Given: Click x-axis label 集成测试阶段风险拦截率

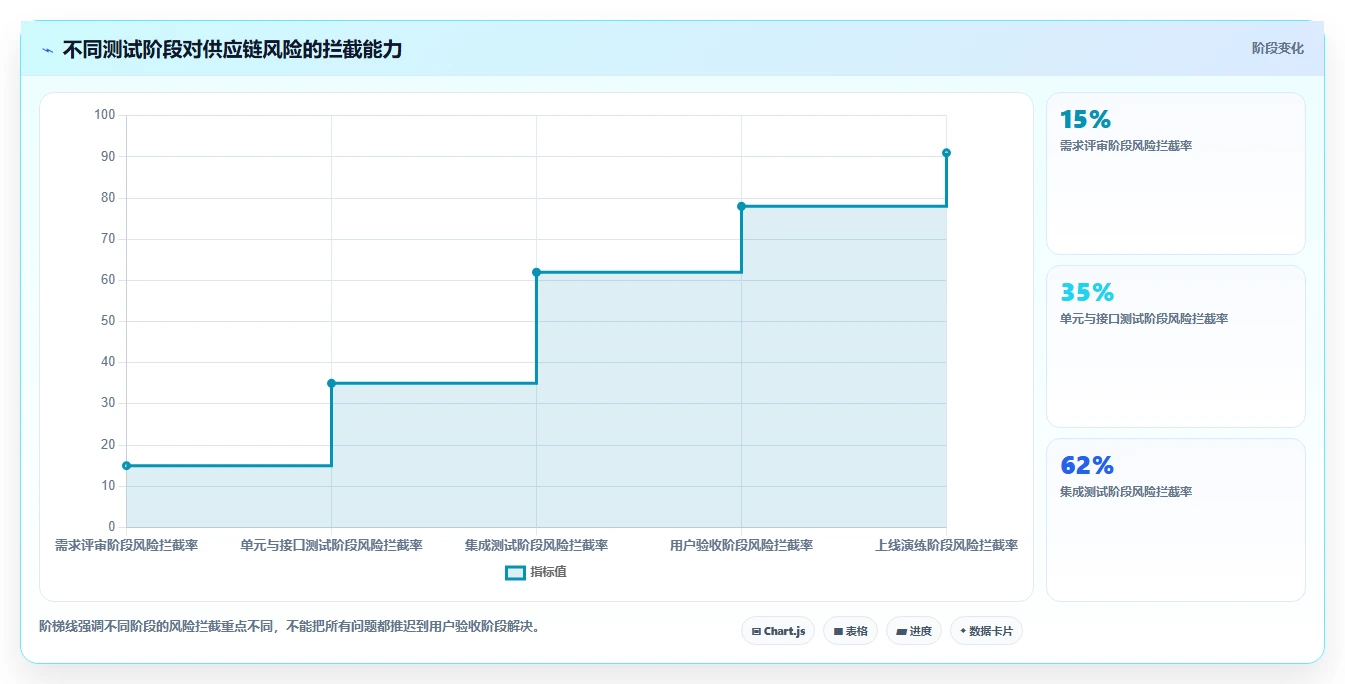Looking at the screenshot, I should click(x=536, y=545).
